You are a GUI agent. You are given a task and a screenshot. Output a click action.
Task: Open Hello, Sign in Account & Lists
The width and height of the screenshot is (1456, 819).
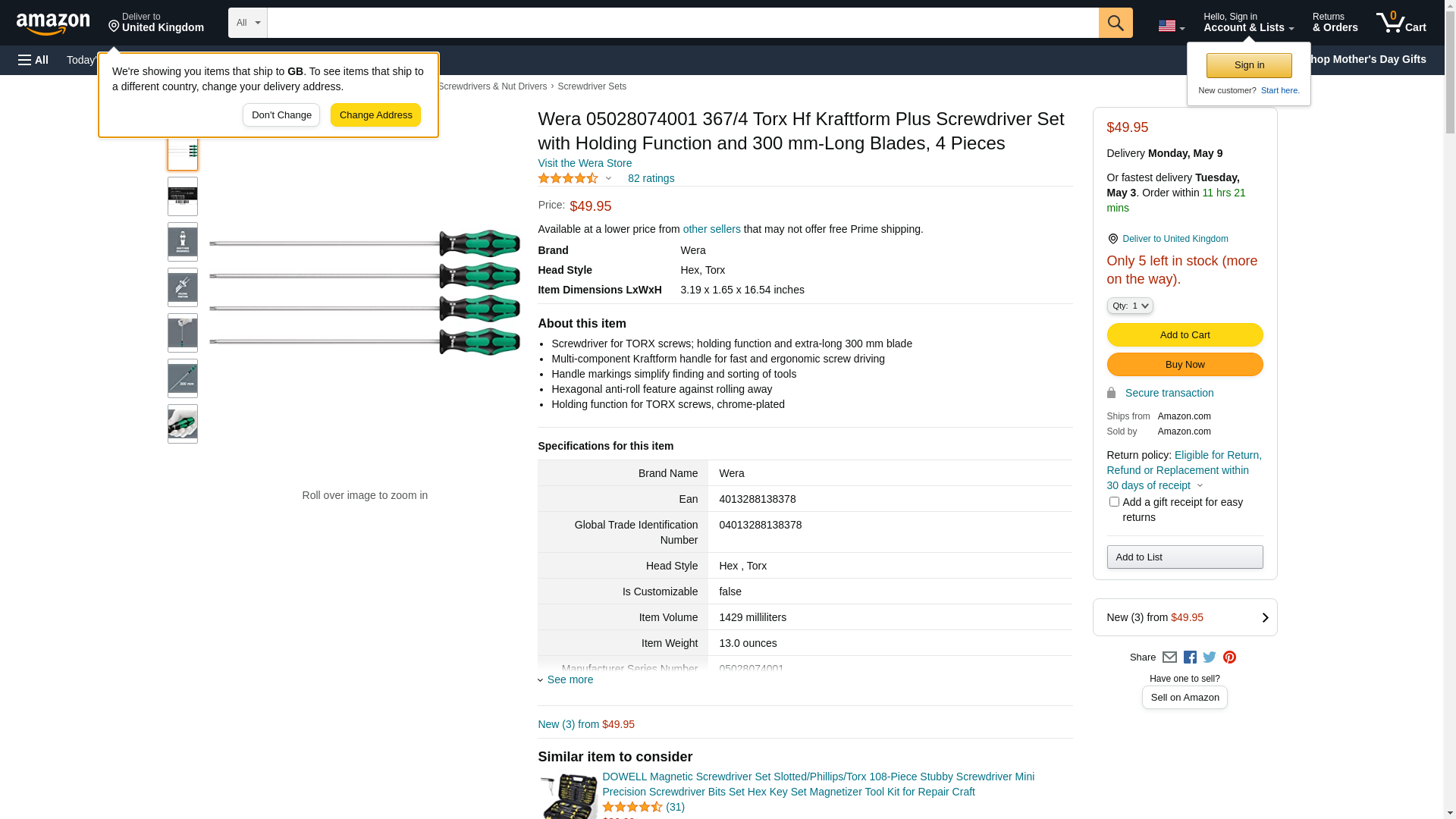pyautogui.click(x=1247, y=23)
